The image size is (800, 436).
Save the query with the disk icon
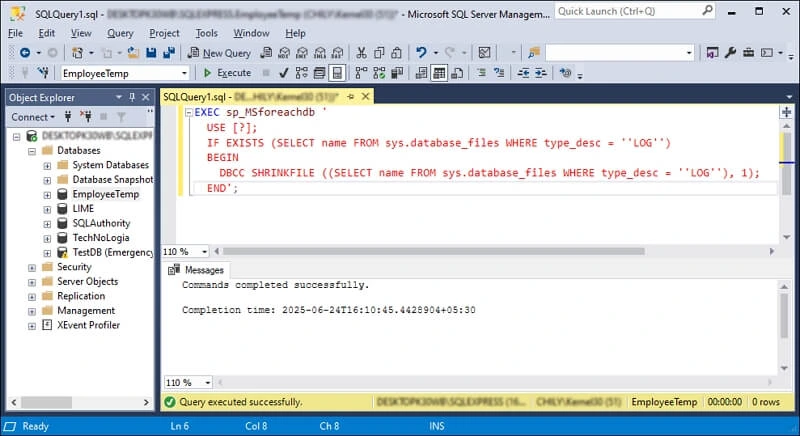point(151,53)
